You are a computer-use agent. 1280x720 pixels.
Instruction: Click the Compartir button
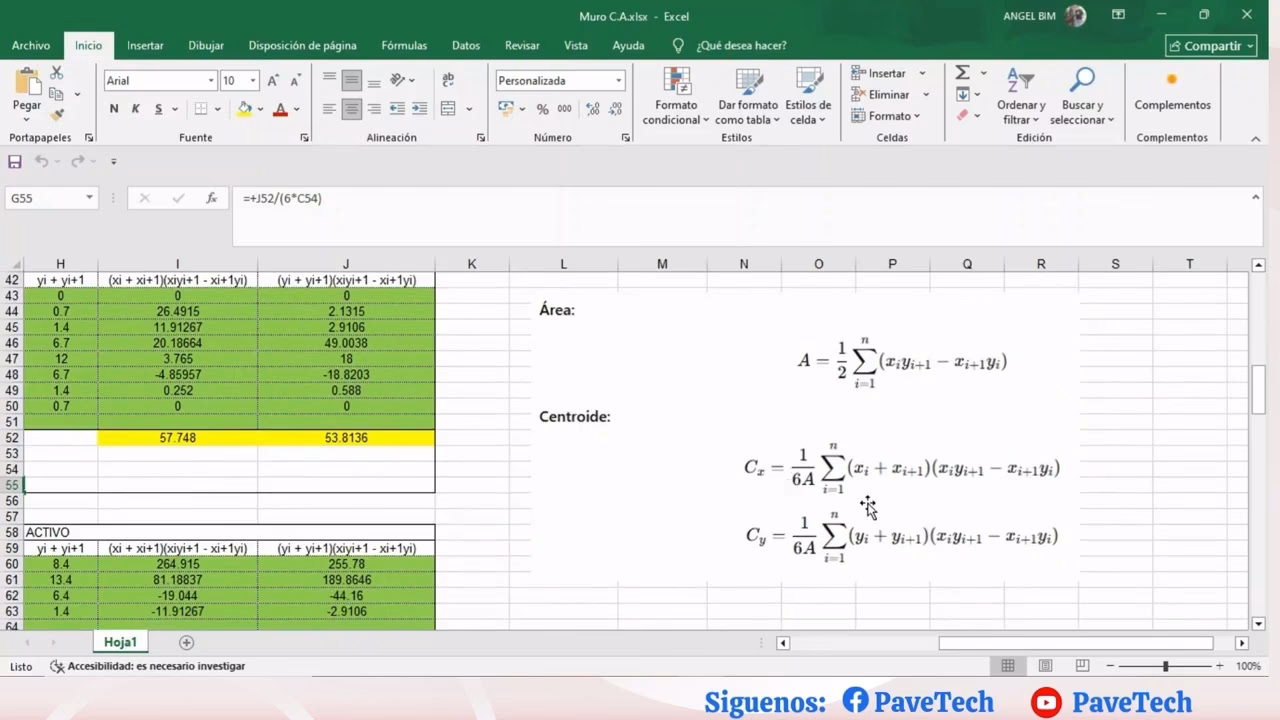pos(1211,46)
